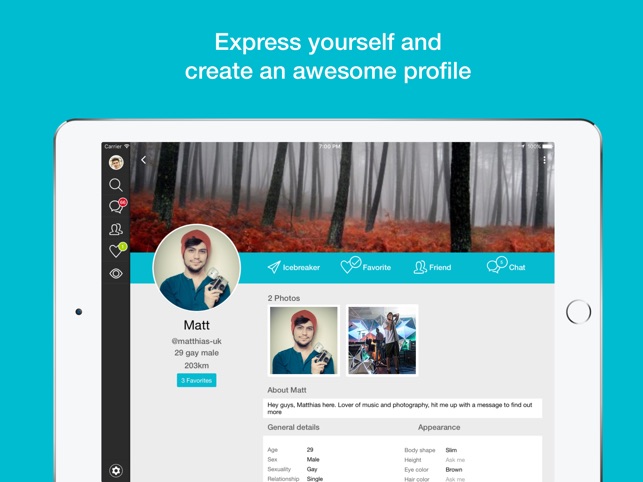Open the second photo thumbnail of stage
The width and height of the screenshot is (643, 482).
coord(382,340)
